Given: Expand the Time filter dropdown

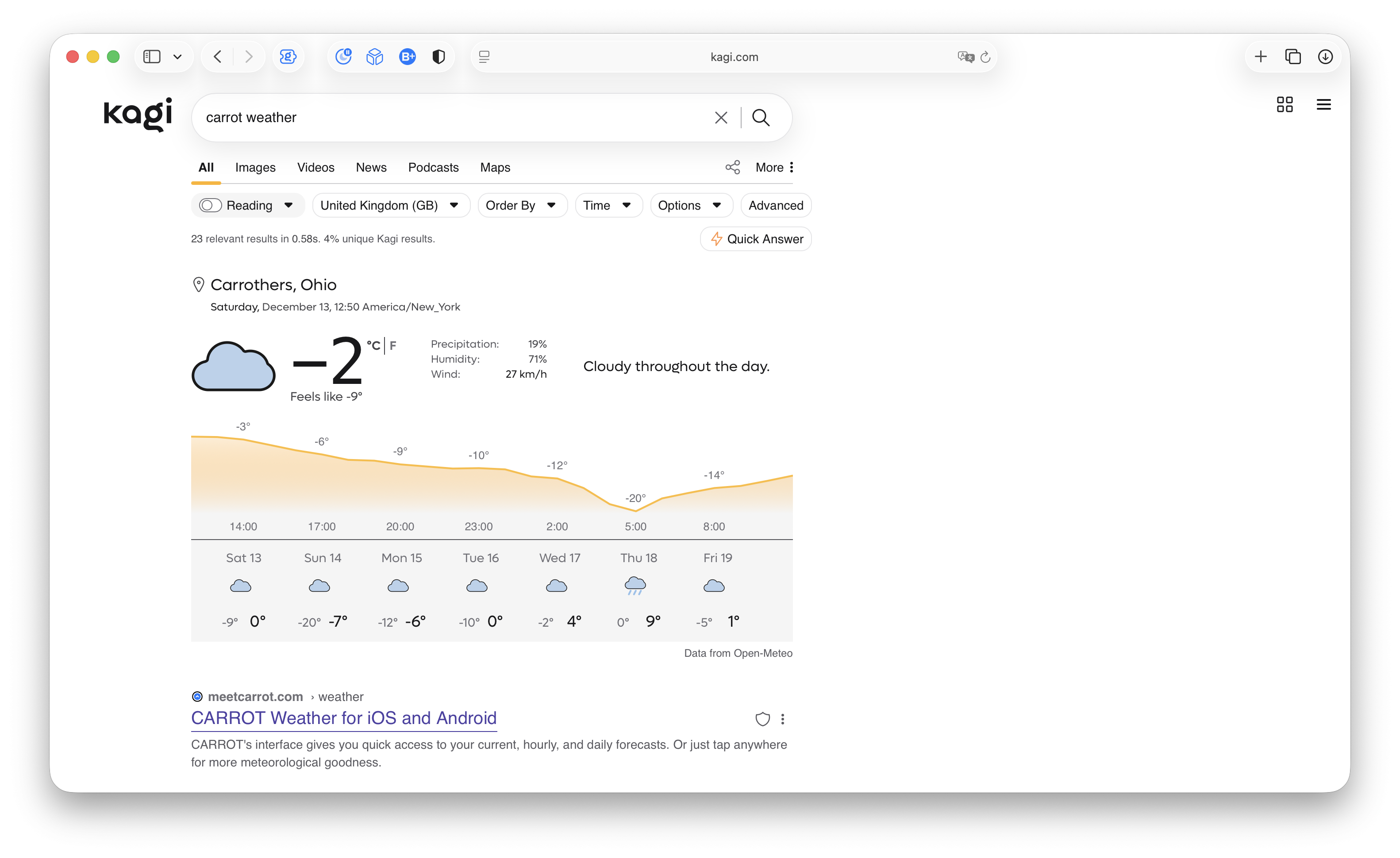Looking at the screenshot, I should pyautogui.click(x=608, y=205).
